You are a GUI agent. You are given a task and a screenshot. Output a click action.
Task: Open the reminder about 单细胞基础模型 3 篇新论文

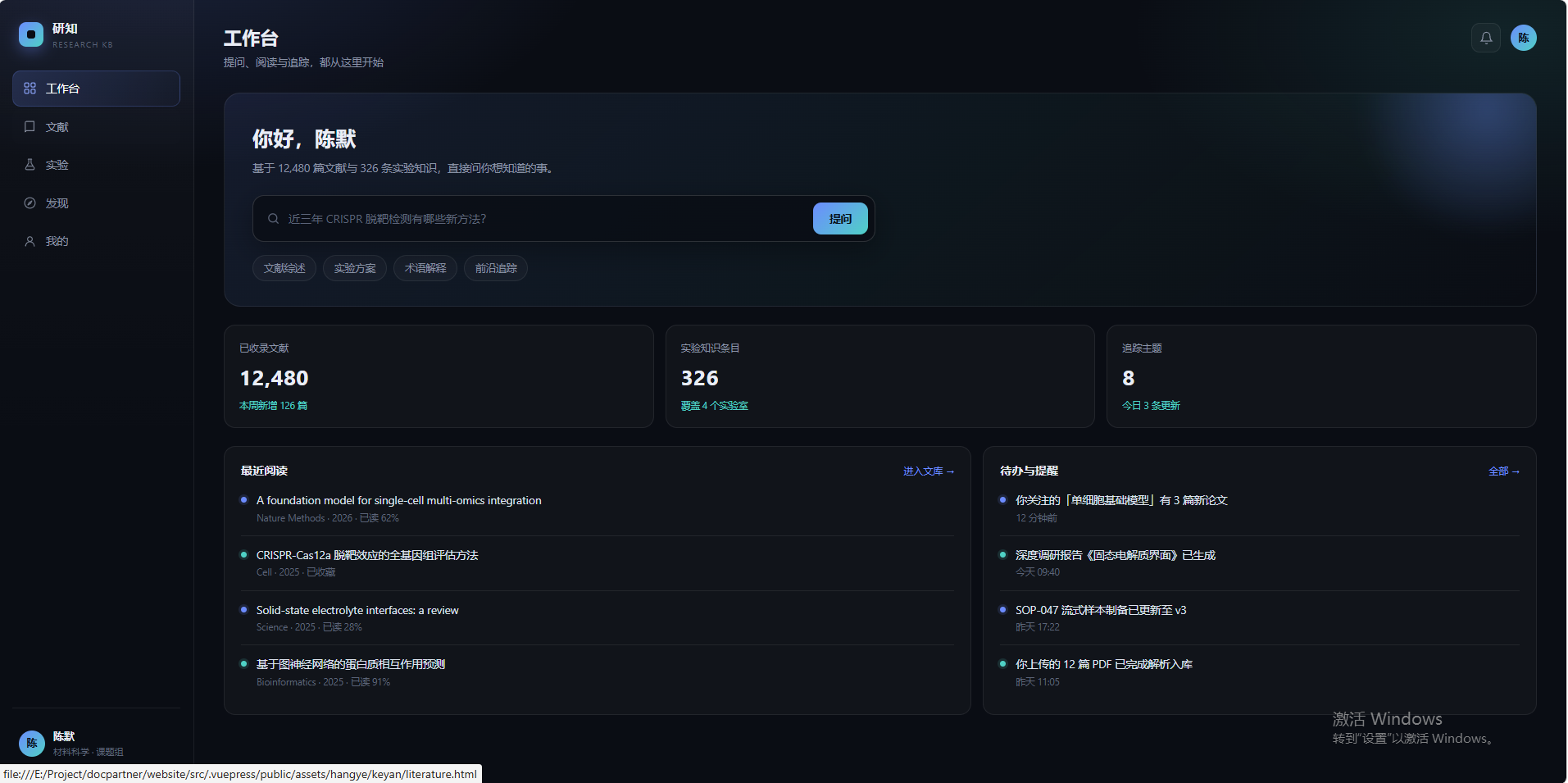(x=1121, y=500)
